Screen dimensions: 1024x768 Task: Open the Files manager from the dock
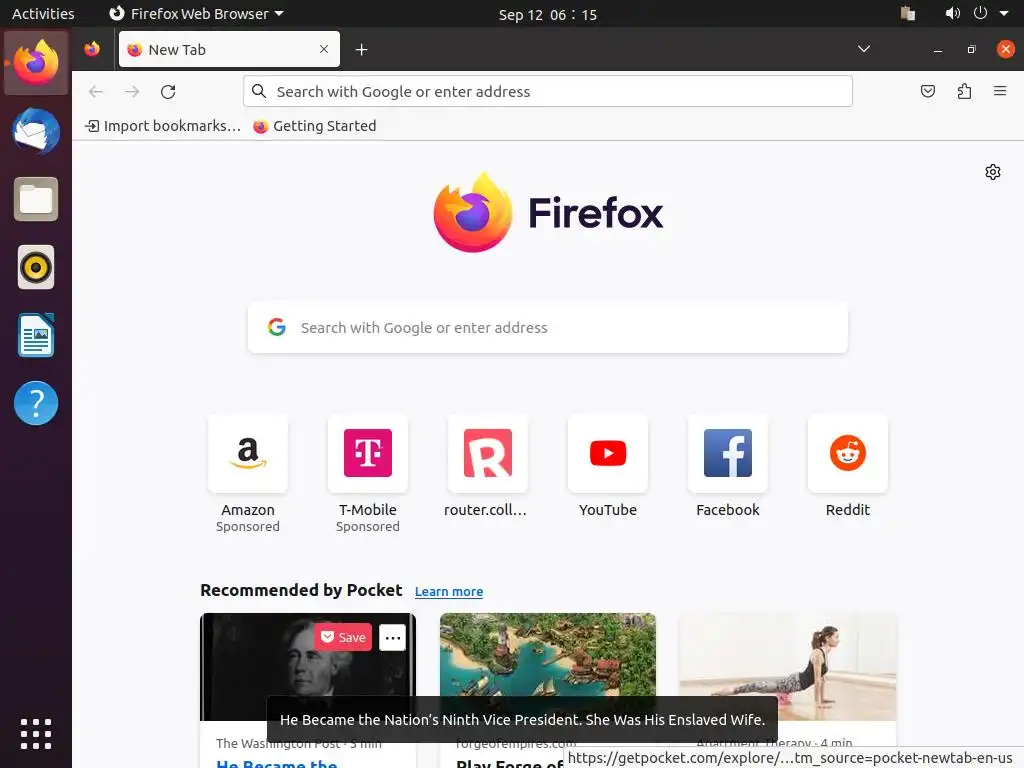36,199
